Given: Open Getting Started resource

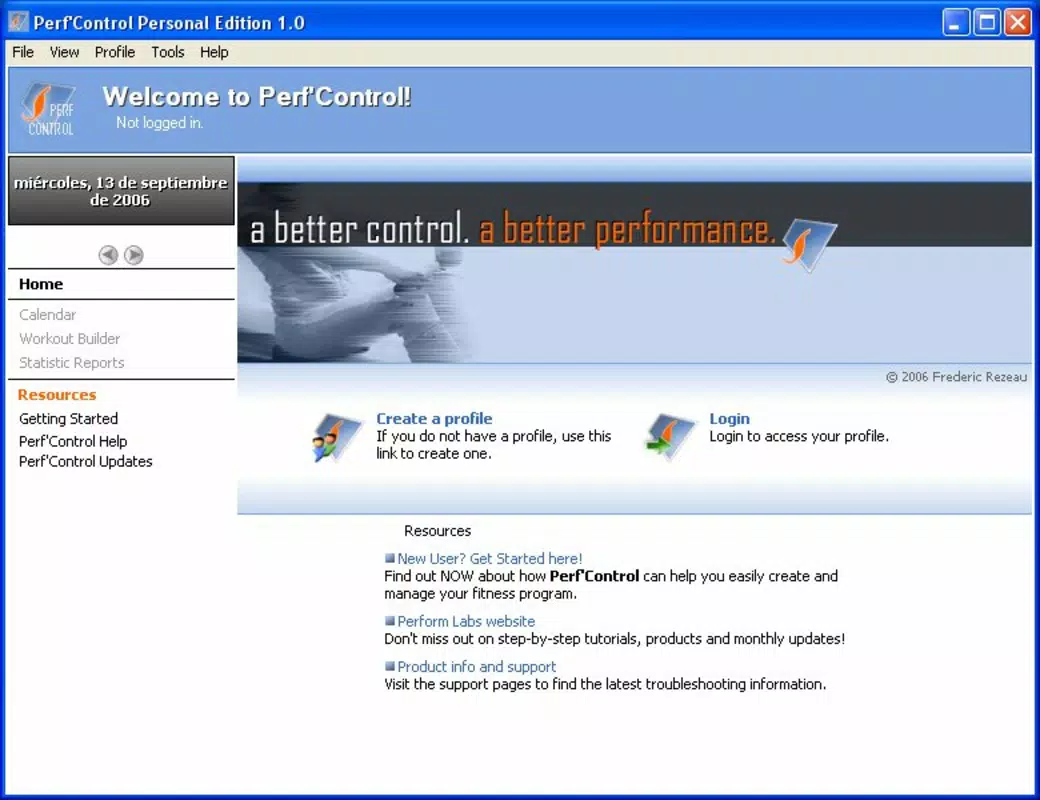Looking at the screenshot, I should coord(68,419).
